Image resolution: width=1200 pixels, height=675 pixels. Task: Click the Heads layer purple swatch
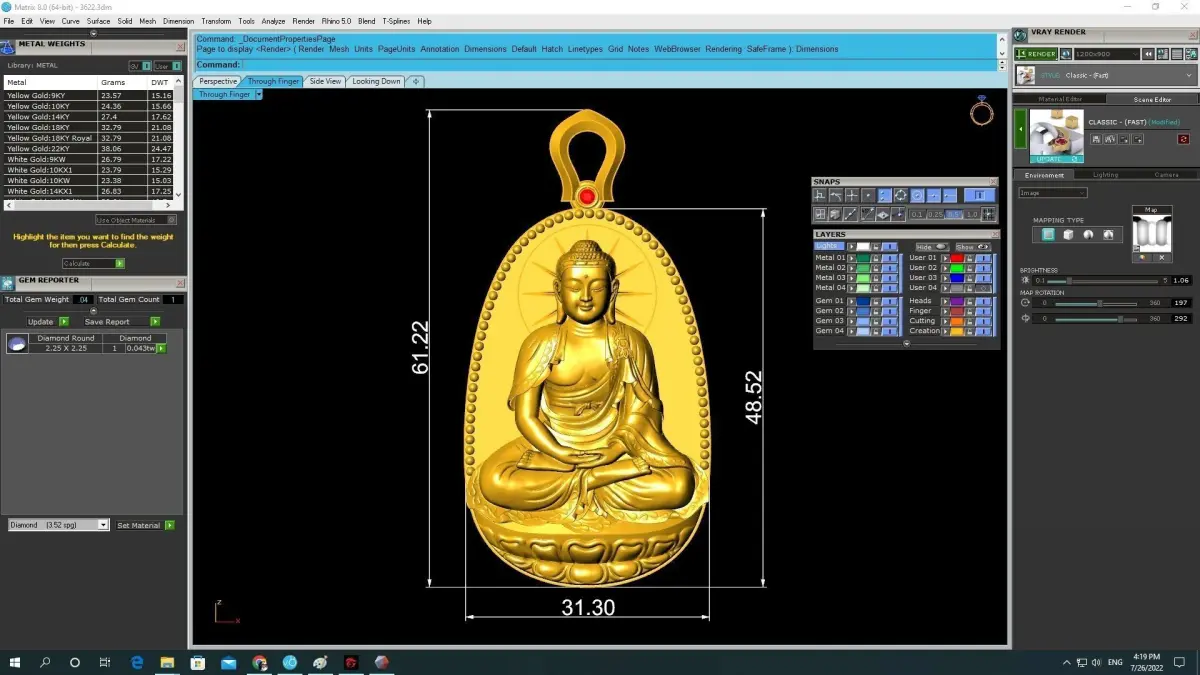tap(957, 301)
